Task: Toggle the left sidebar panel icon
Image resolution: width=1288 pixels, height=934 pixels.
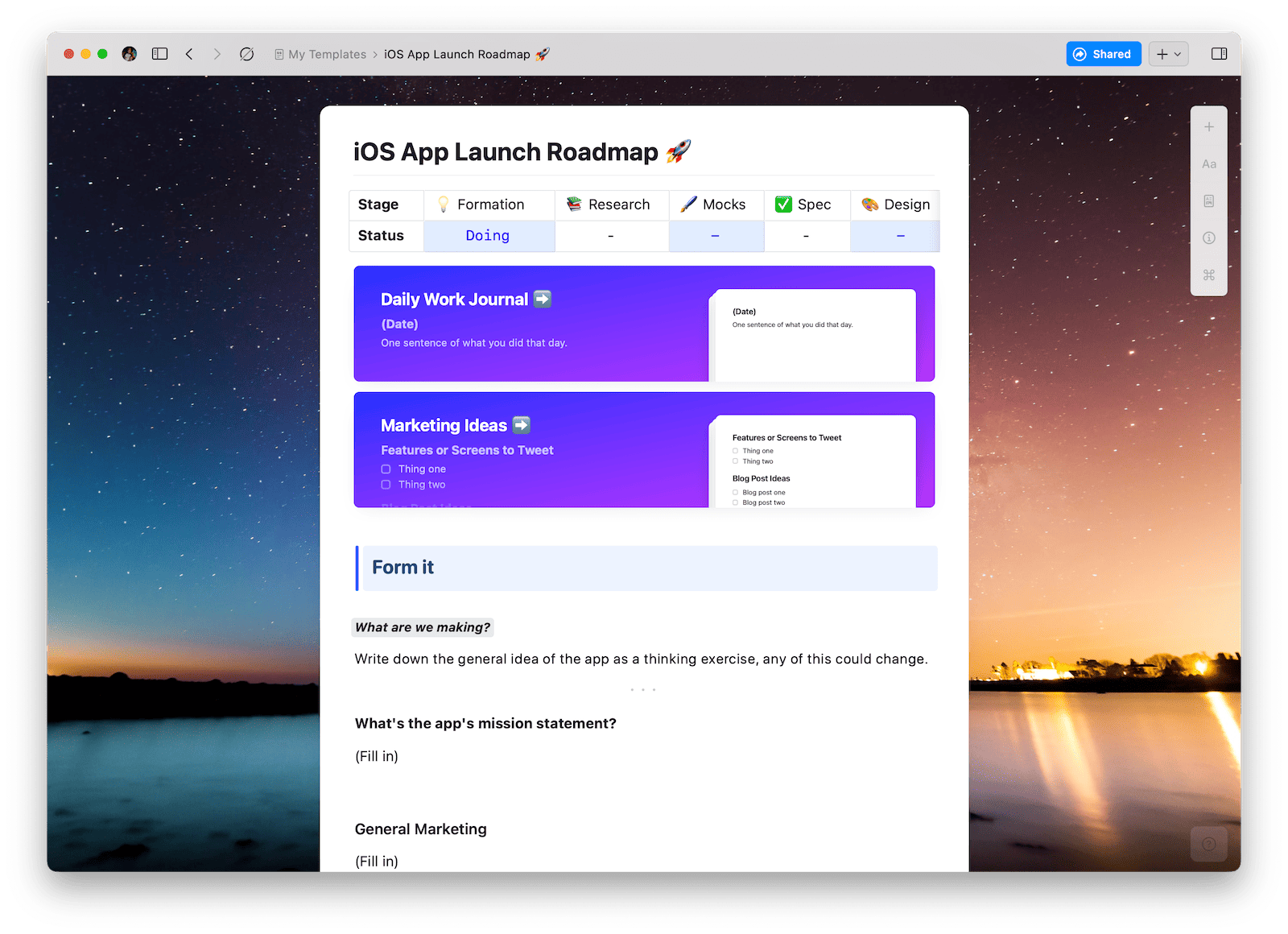Action: (x=160, y=54)
